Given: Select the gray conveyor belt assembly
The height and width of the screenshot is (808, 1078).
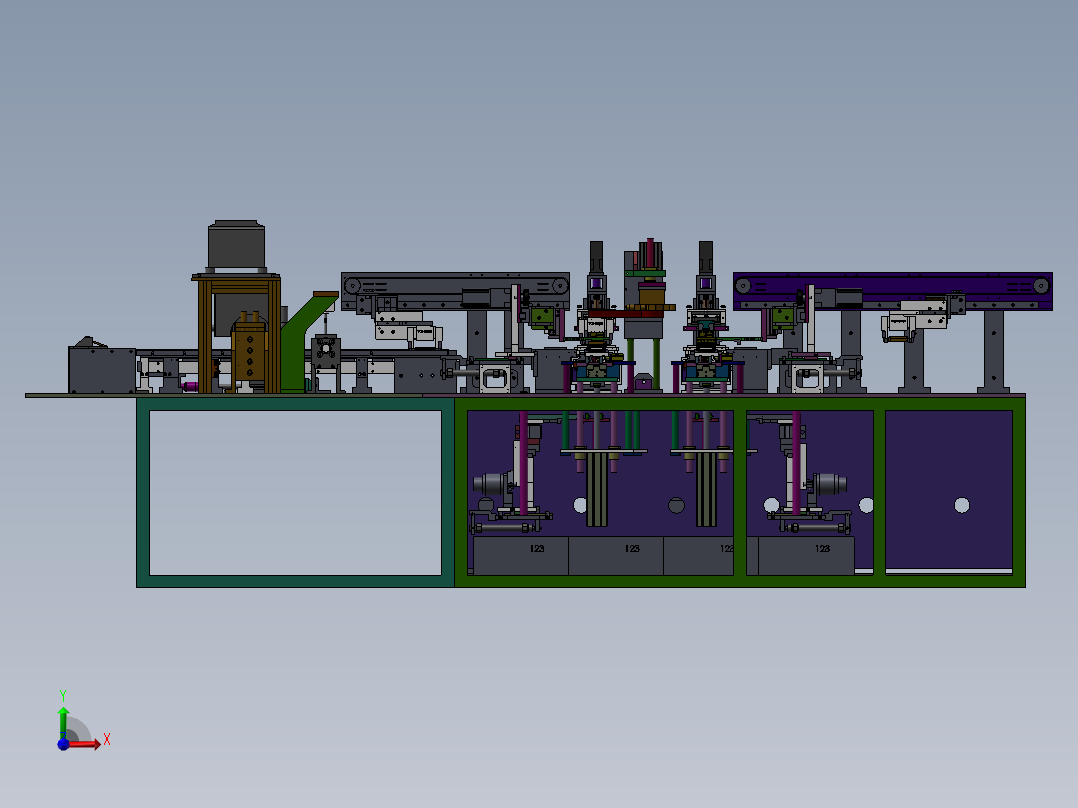Looking at the screenshot, I should (x=455, y=292).
